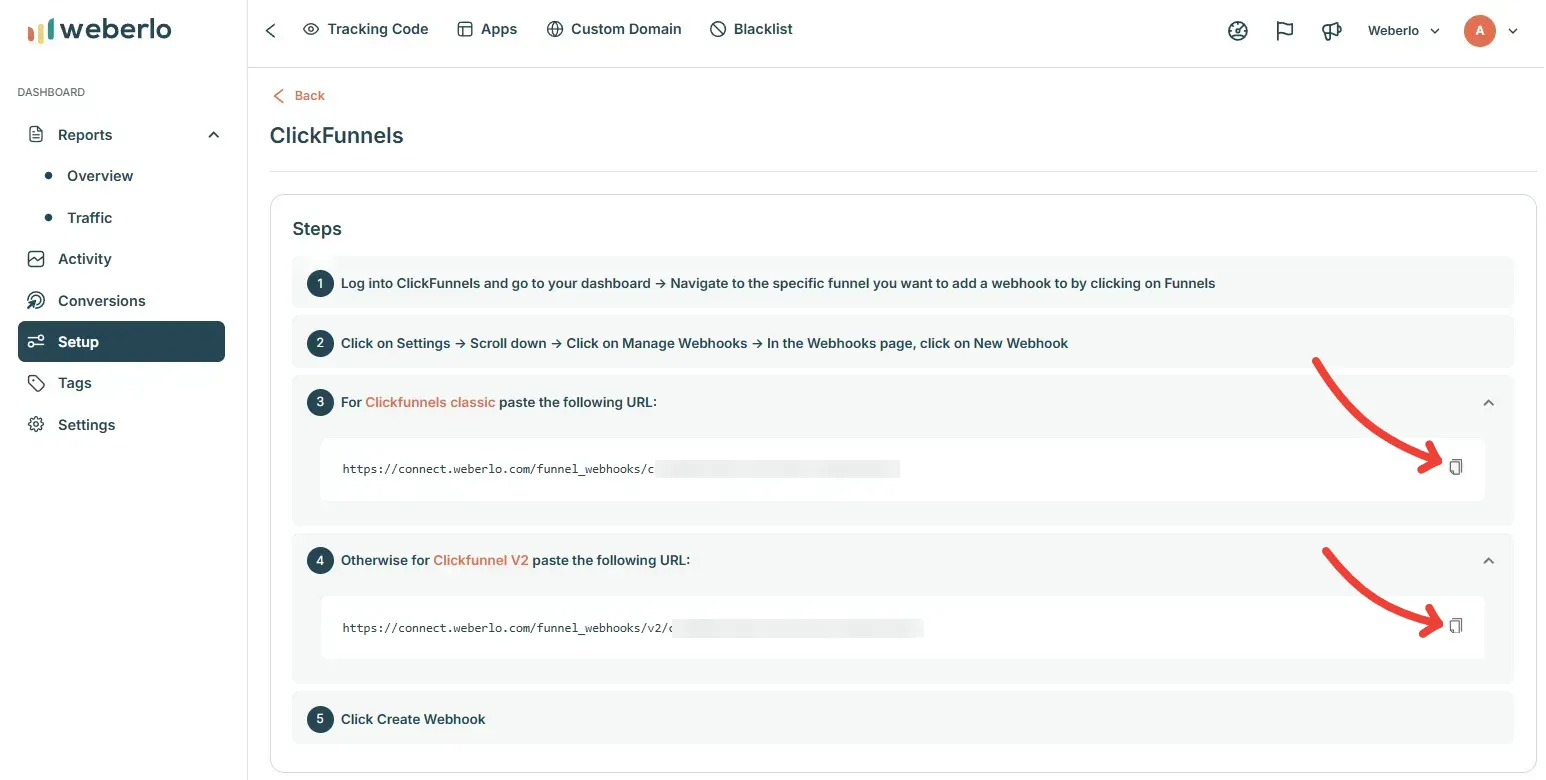1546x780 pixels.
Task: Open the megaphone announcements icon
Action: point(1331,31)
